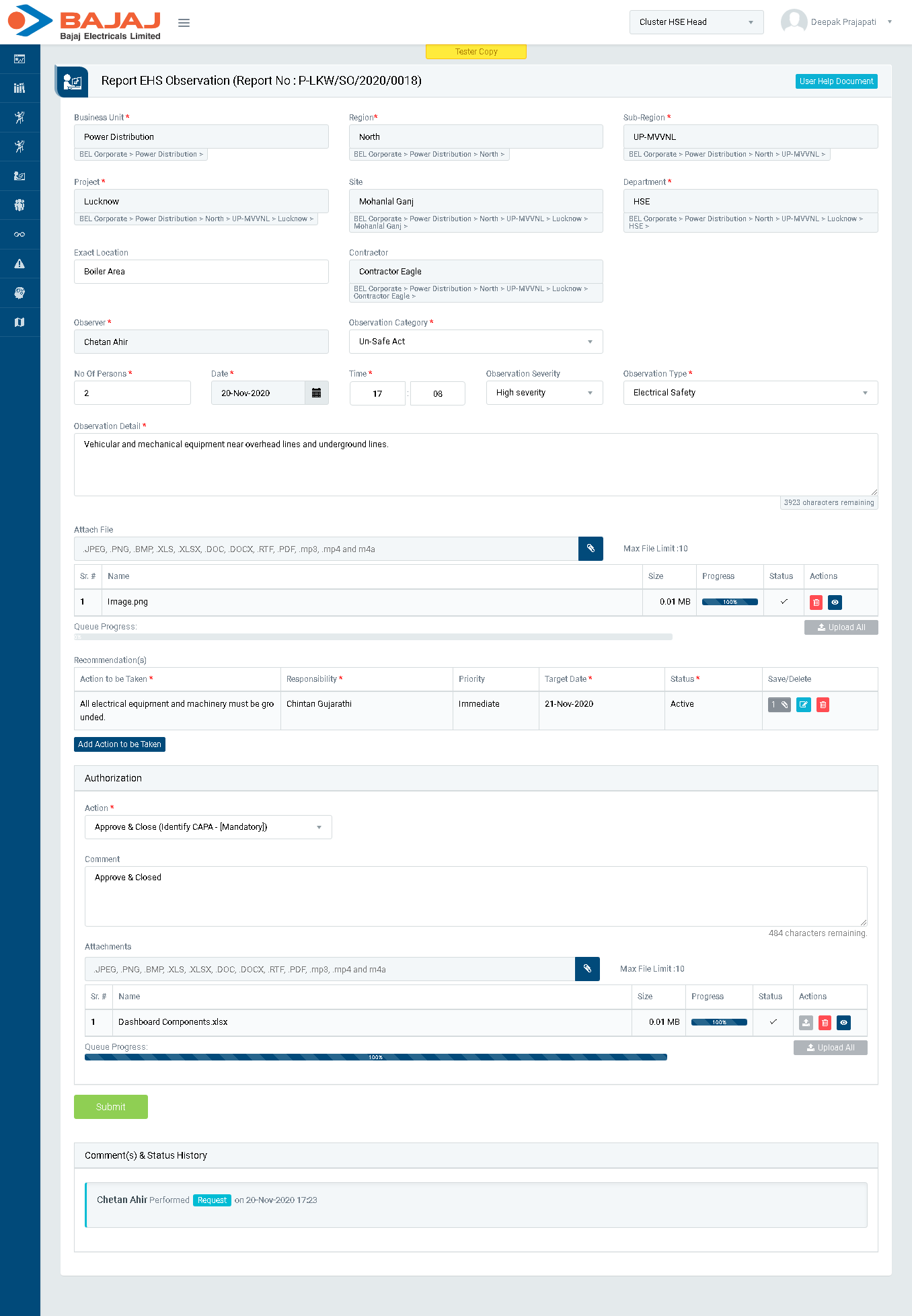Preview Image.png using the eye icon
Screen dimensions: 912x1316
point(835,603)
